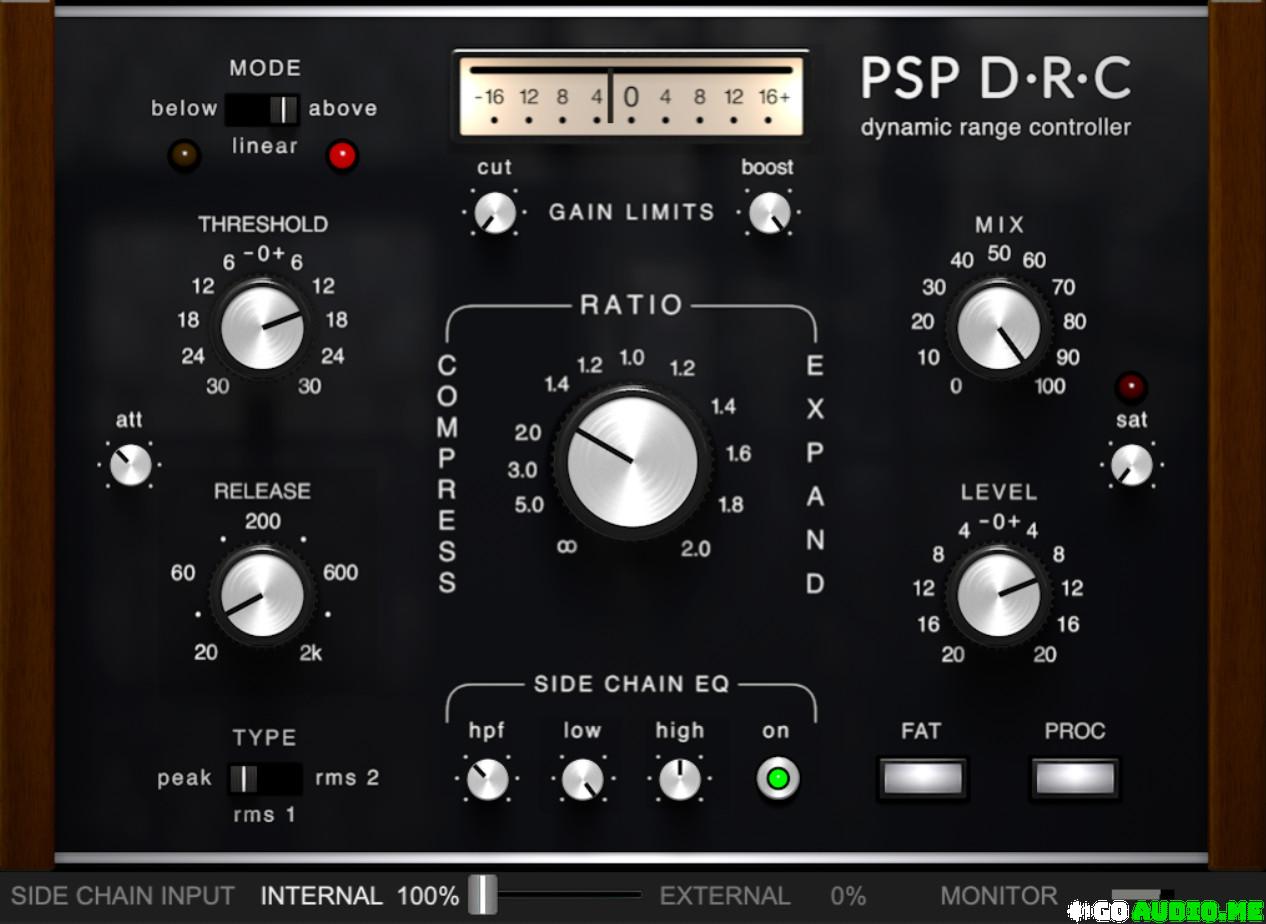Click the vertical EXPAND label
The width and height of the screenshot is (1266, 924).
pos(815,475)
